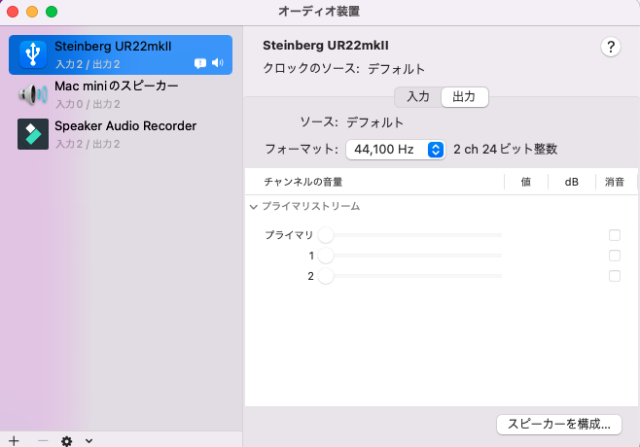Click the 消音 column header
The width and height of the screenshot is (640, 447).
tap(614, 182)
